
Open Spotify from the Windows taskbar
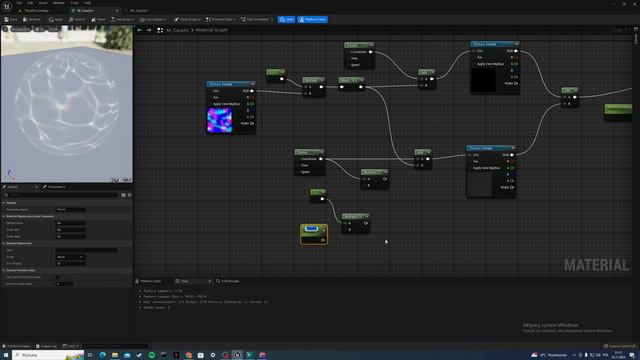[151, 355]
